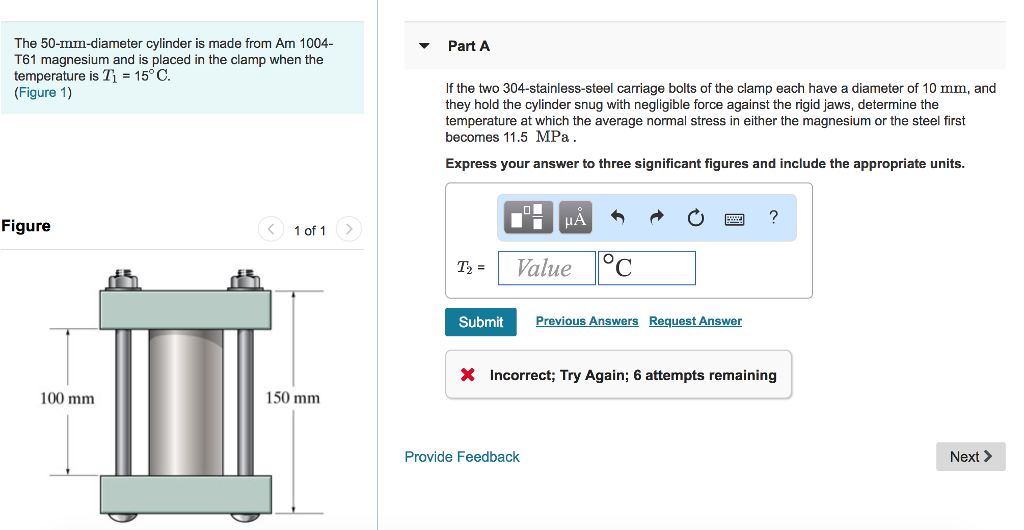Open the templates fraction tool icon

point(528,217)
